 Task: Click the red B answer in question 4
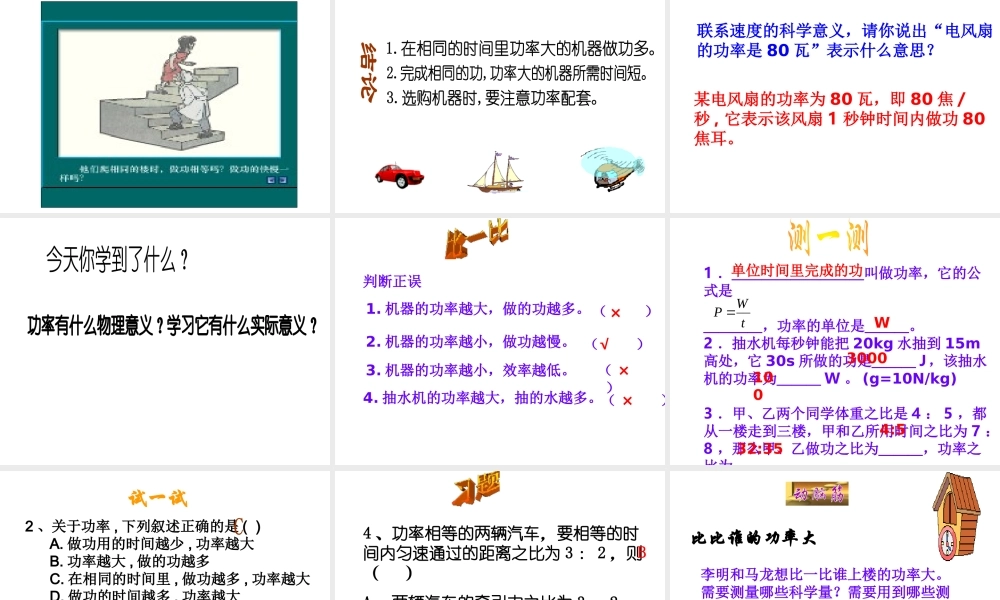pos(641,552)
